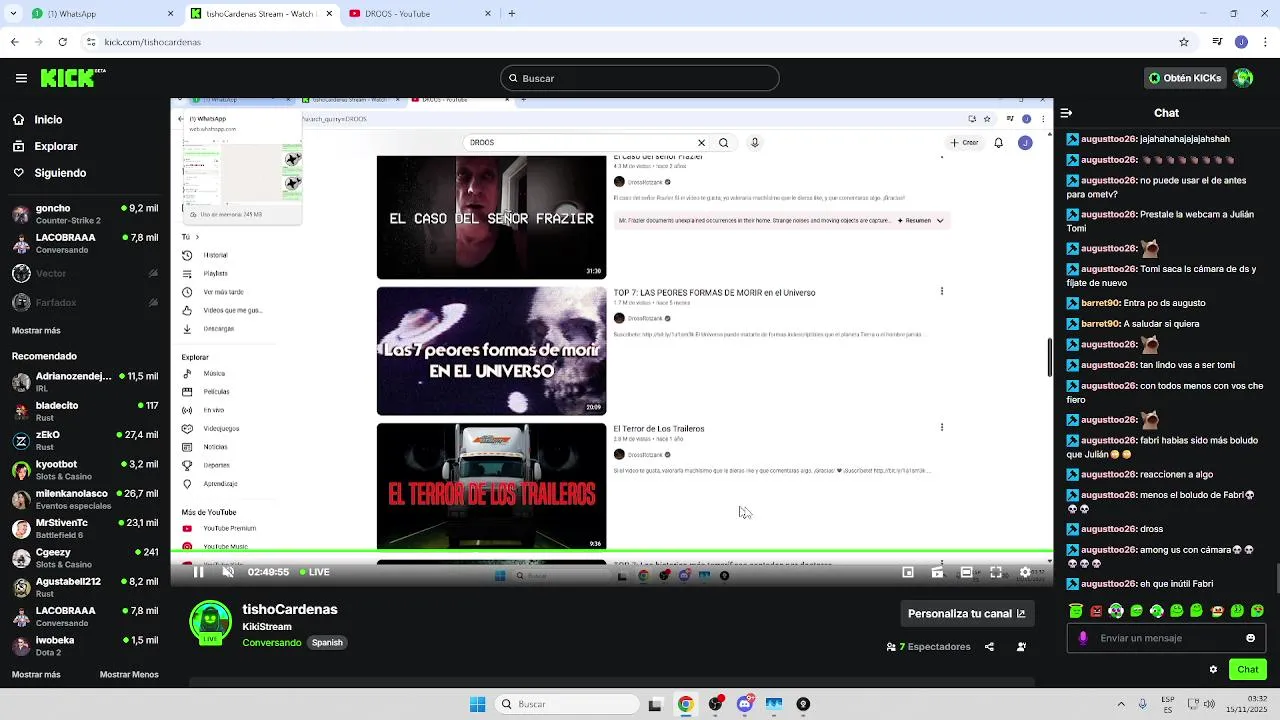Open MrStivenTc recommended channel
1280x720 pixels.
click(x=85, y=528)
